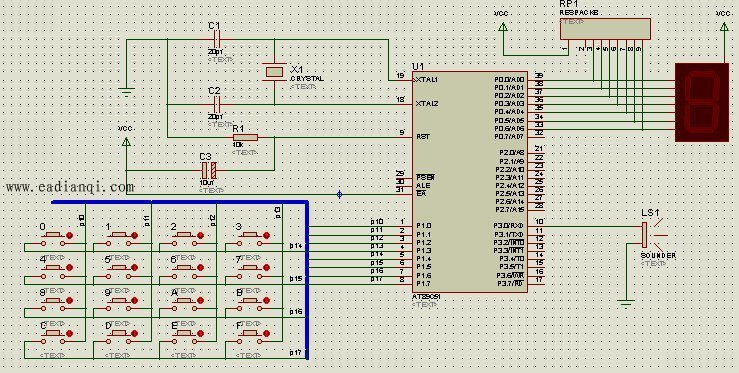
Task: Click the VCC terminal above C3
Action: tap(126, 142)
